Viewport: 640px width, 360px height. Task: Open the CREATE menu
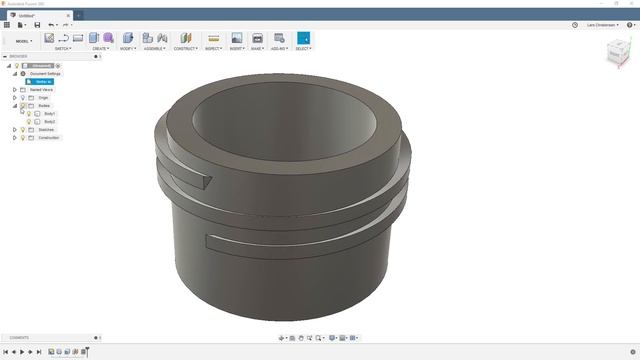pos(100,49)
